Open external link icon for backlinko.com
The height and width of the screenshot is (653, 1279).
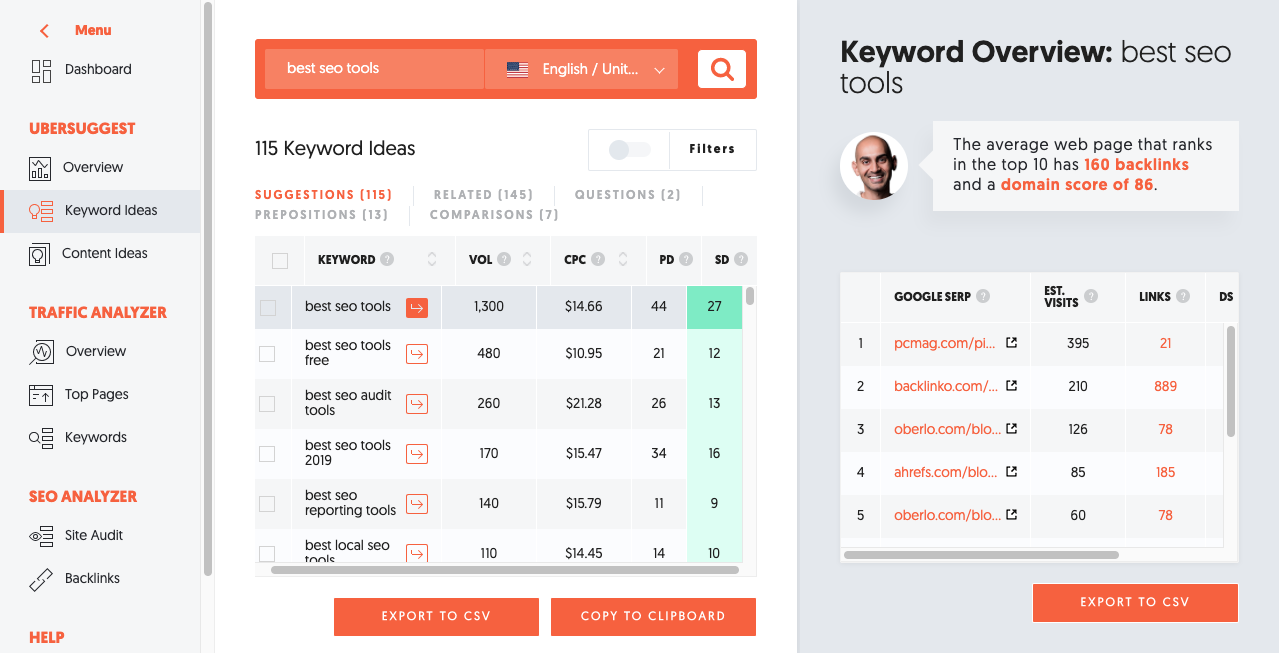tap(1011, 386)
